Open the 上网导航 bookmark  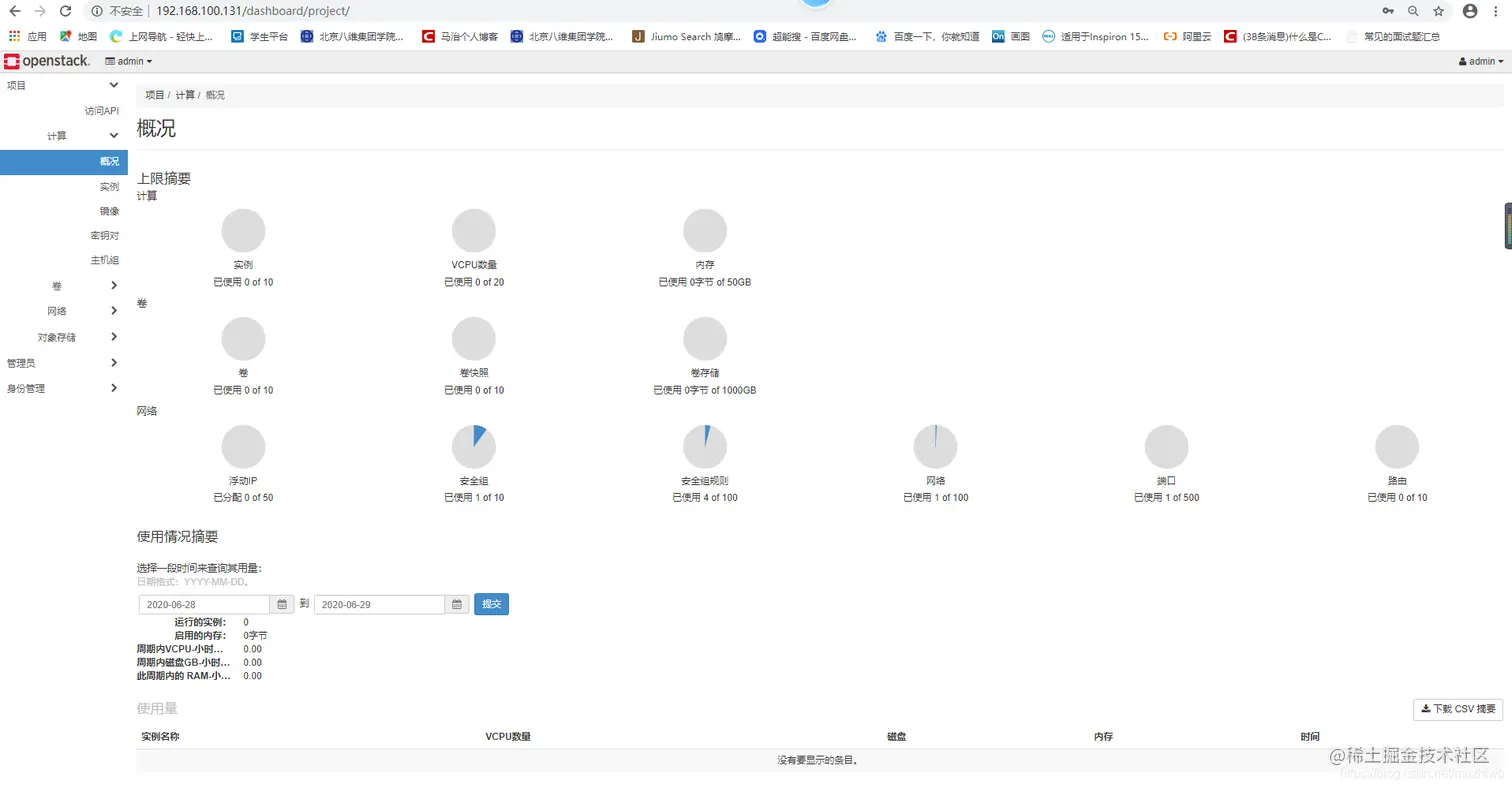161,36
